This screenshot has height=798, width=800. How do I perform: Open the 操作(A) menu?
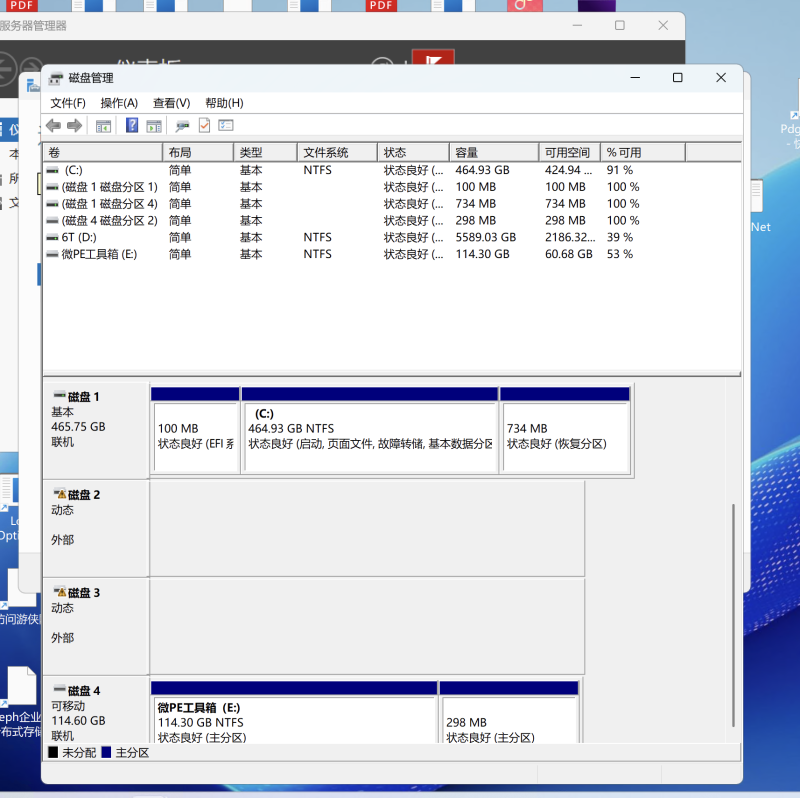[x=119, y=103]
